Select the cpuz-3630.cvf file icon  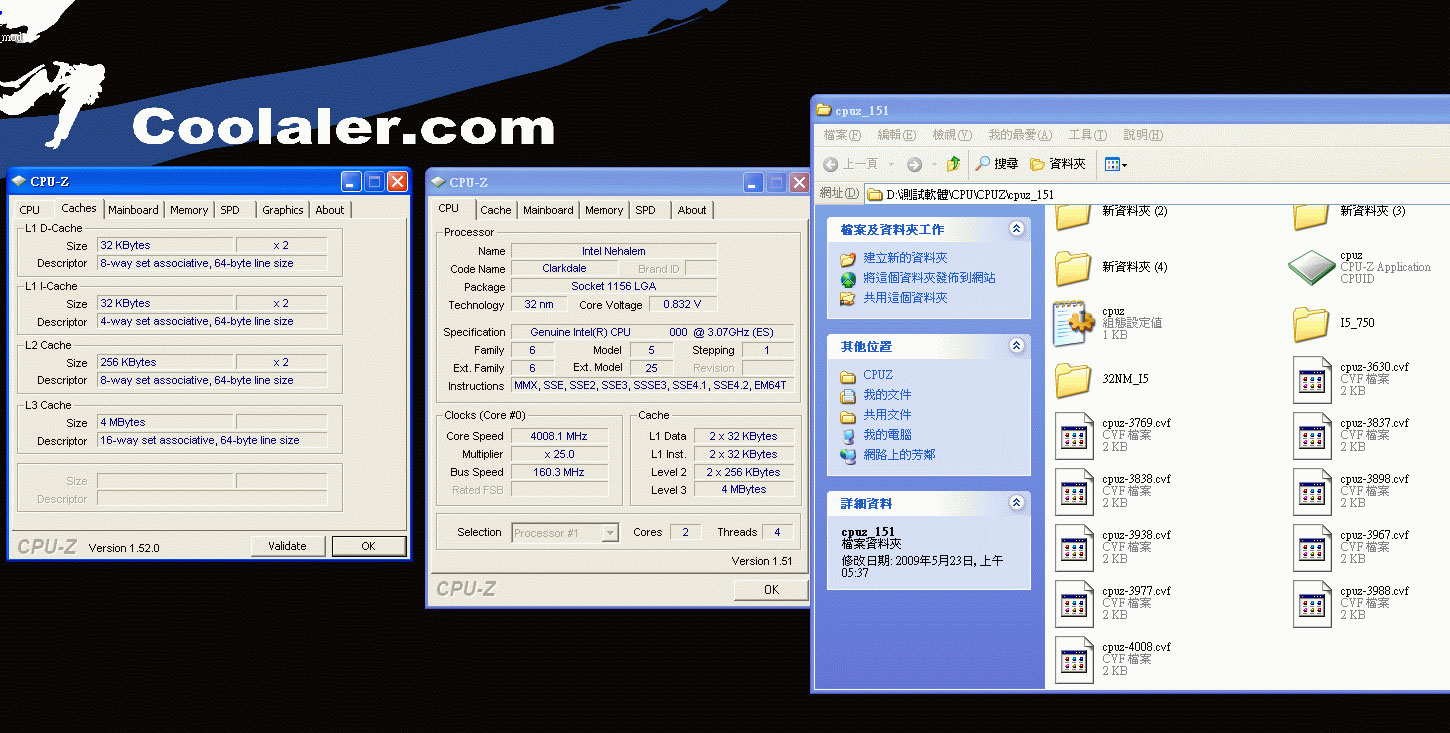pos(1311,379)
